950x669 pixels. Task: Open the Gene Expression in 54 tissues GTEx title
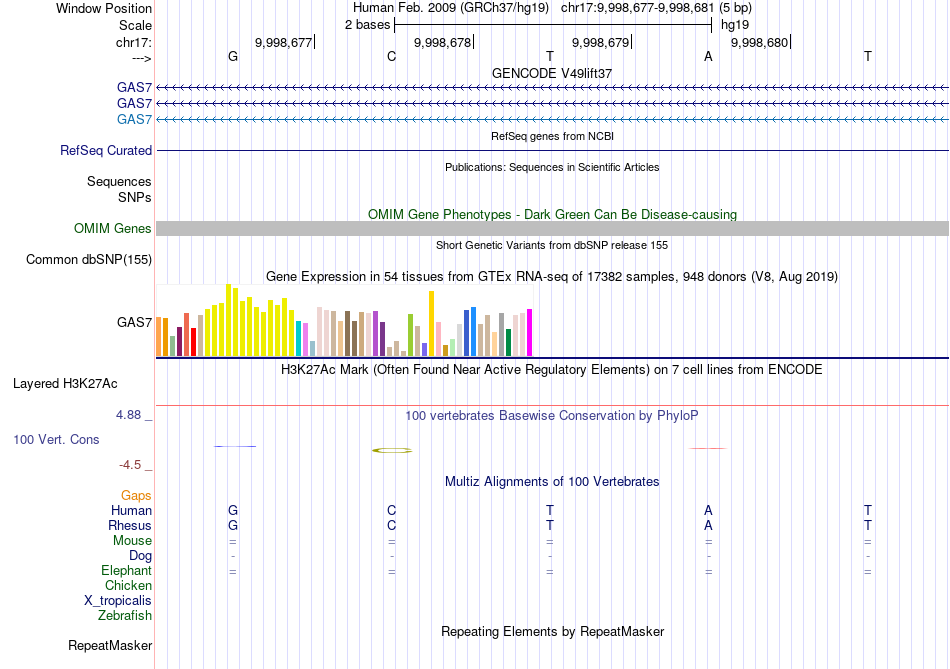552,277
